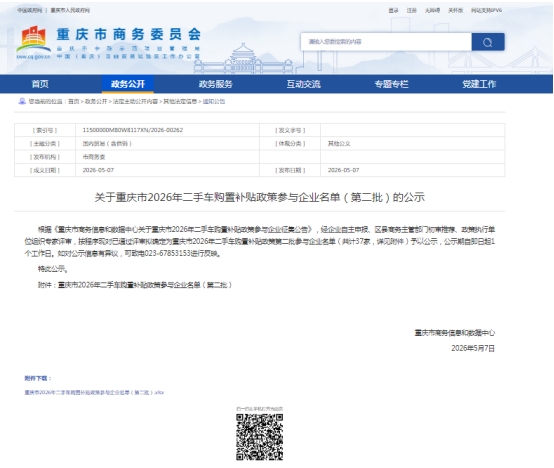The width and height of the screenshot is (554, 468).
Task: Click the 特此公示 line
Action: pyautogui.click(x=53, y=269)
